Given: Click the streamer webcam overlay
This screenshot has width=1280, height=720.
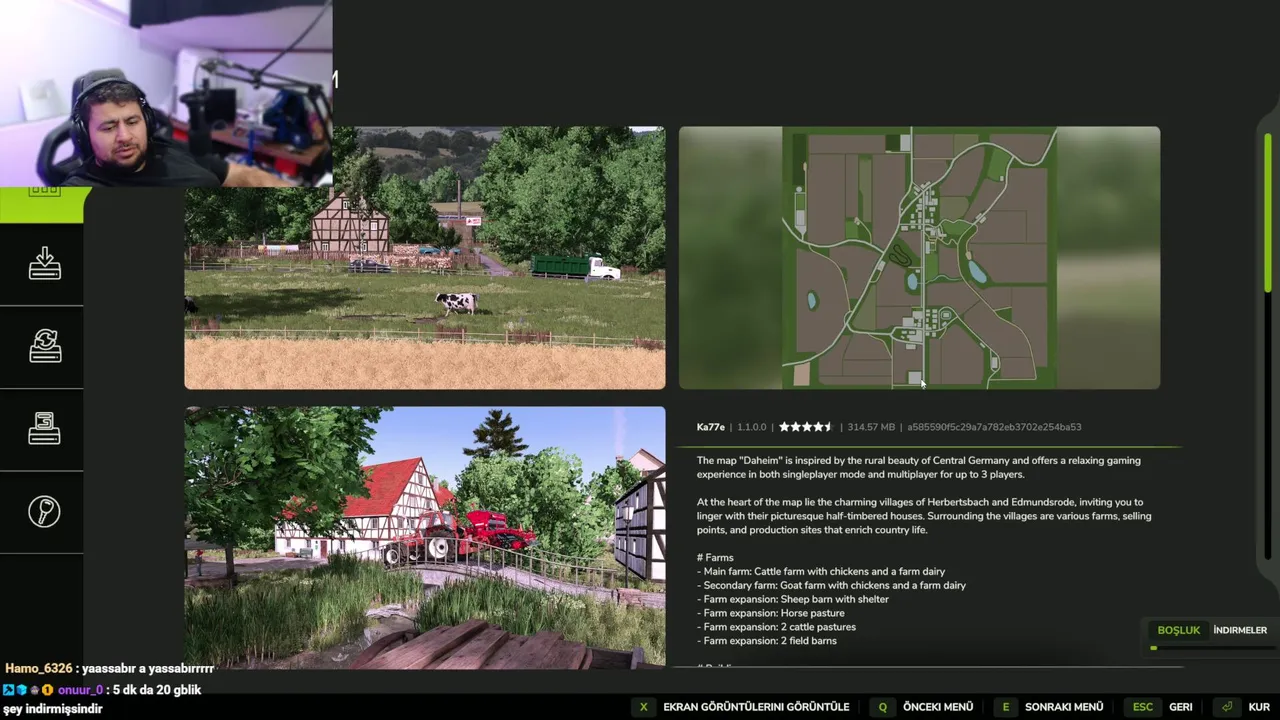Looking at the screenshot, I should 166,93.
